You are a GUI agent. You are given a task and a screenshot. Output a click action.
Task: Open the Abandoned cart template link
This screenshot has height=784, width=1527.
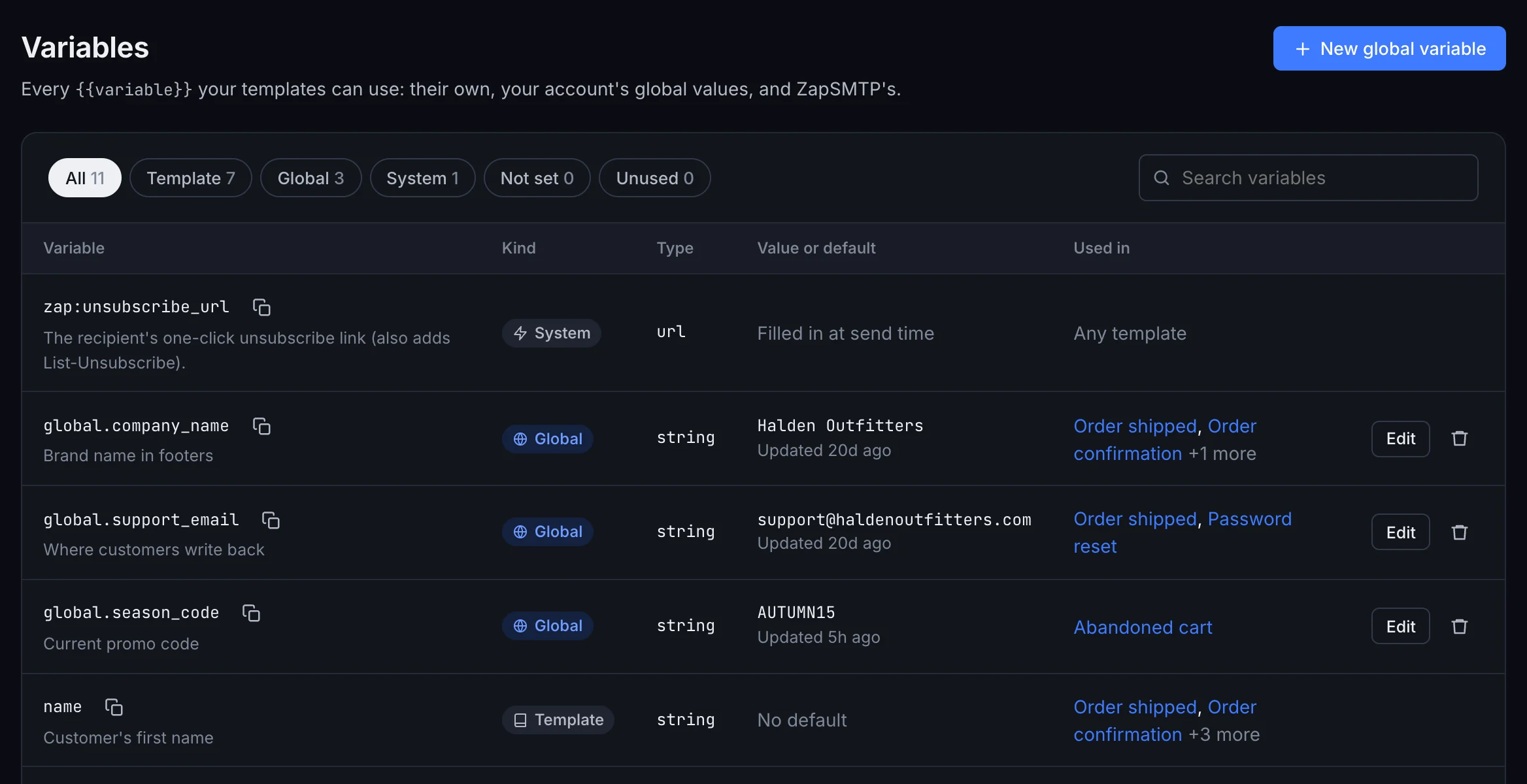(x=1143, y=627)
